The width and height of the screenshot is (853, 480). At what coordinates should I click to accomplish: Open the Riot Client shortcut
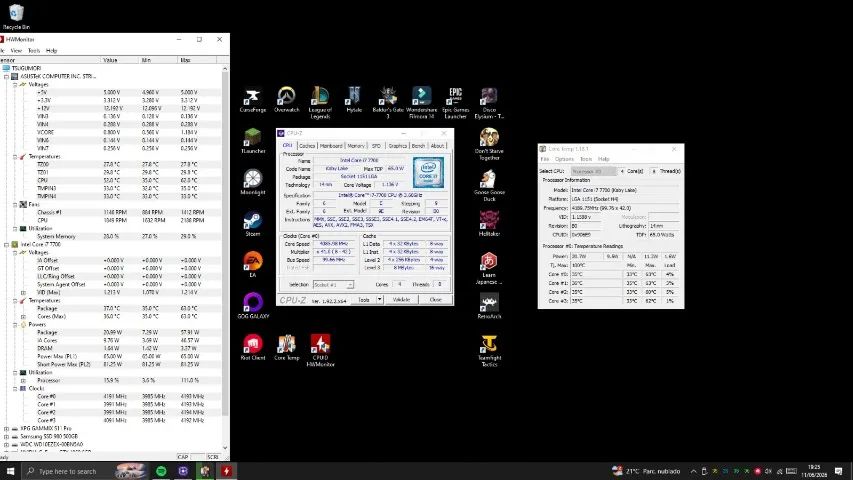252,347
